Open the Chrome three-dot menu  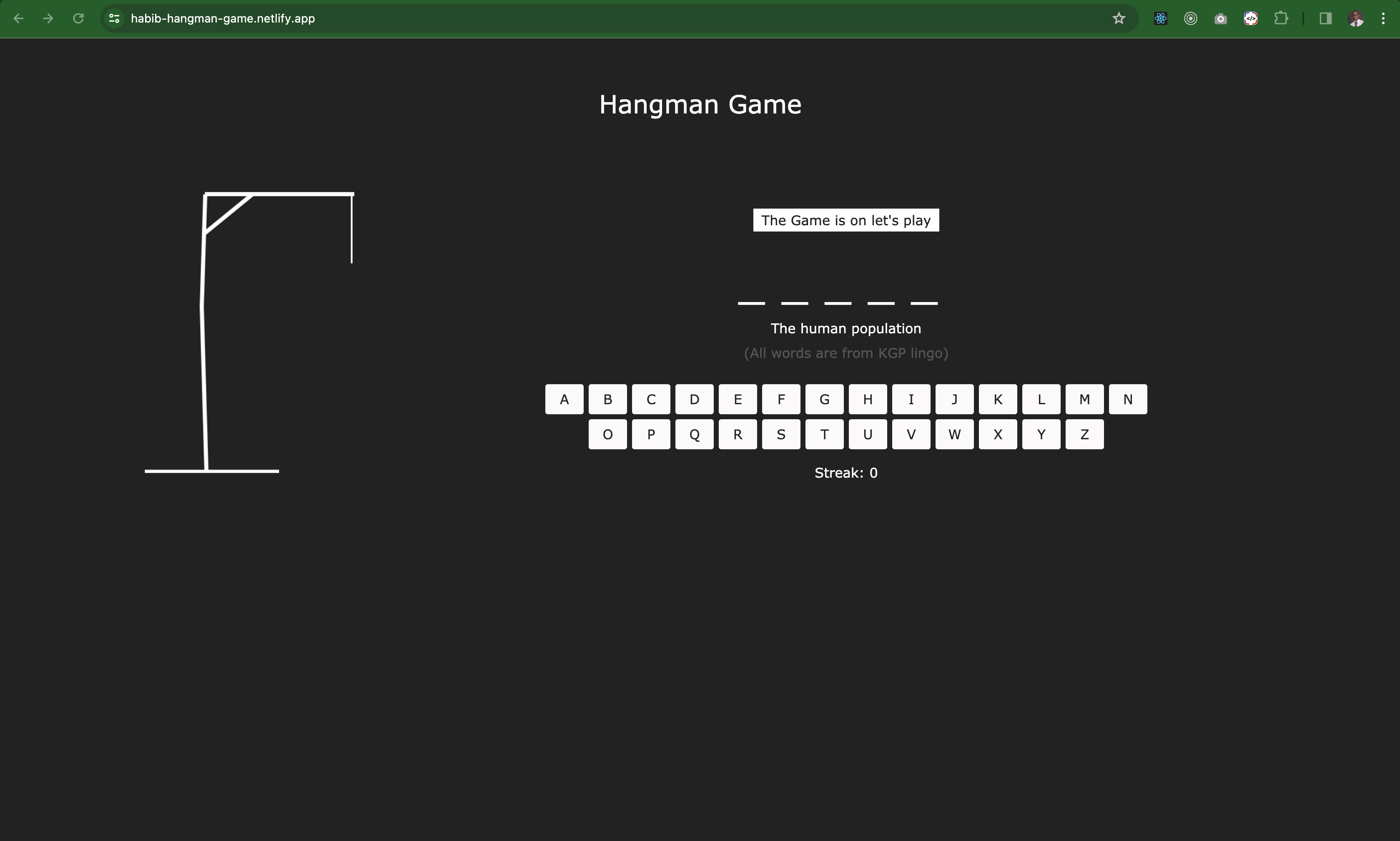(x=1383, y=19)
